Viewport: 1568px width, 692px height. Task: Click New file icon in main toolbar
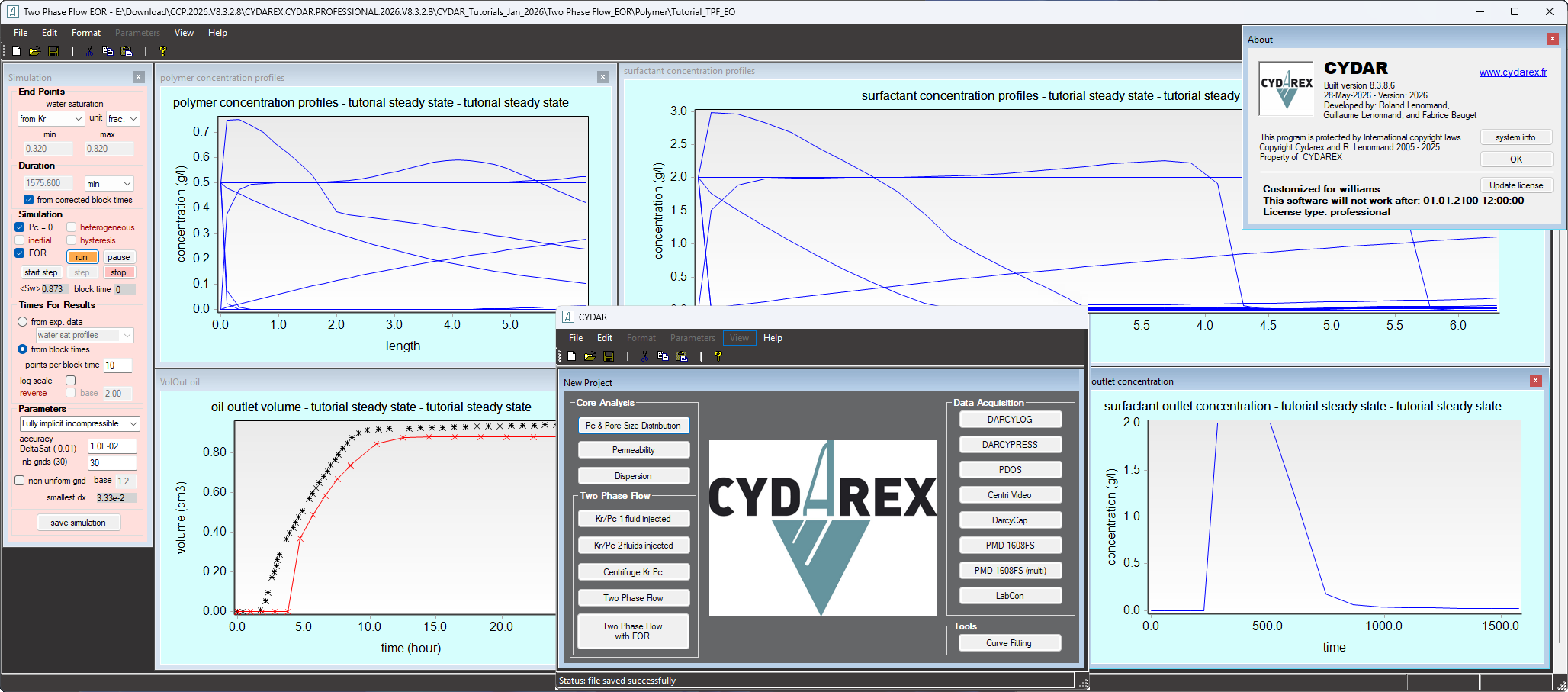coord(16,51)
